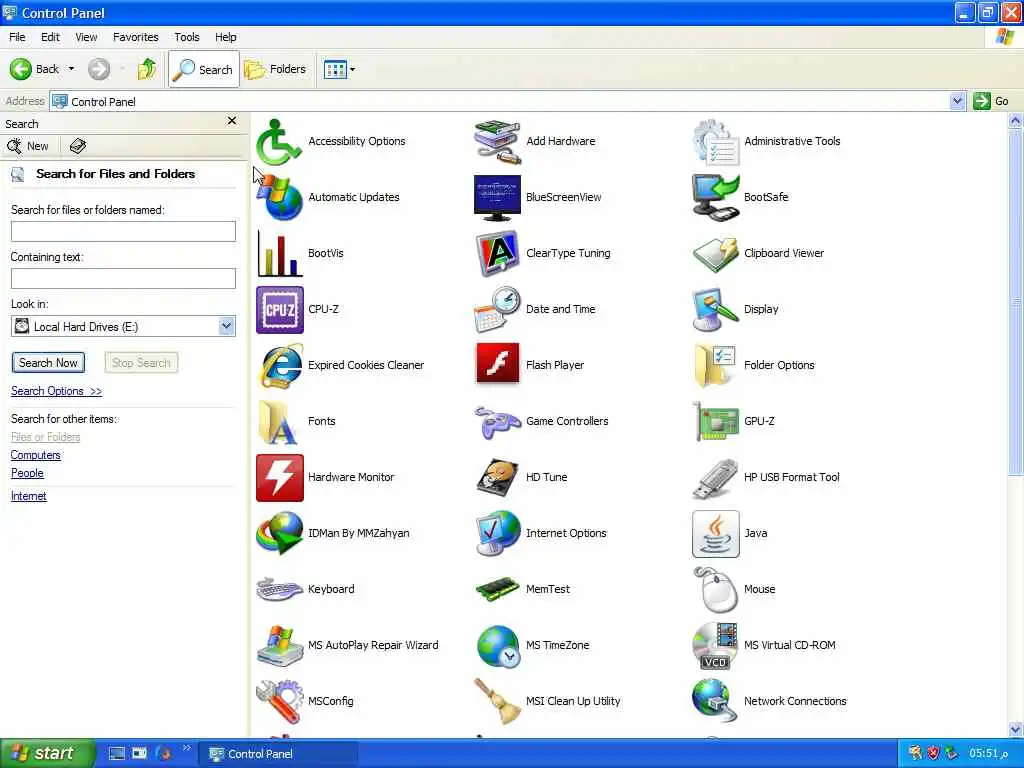The image size is (1024, 768).
Task: Search for People link
Action: [27, 473]
